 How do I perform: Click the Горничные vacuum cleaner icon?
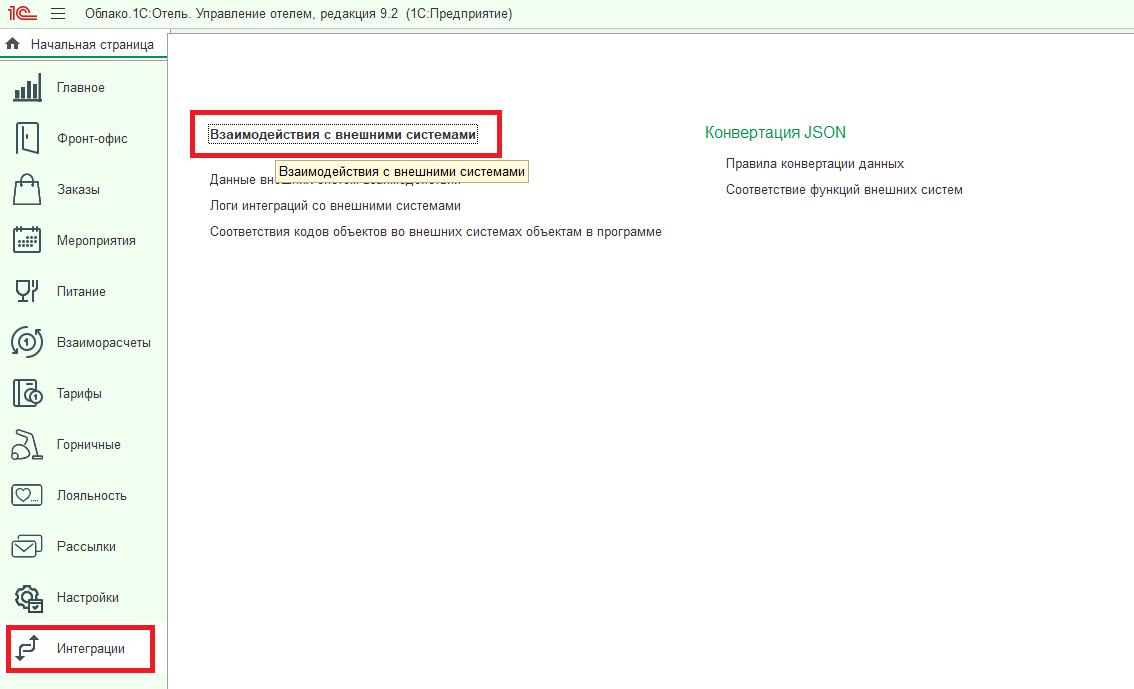tap(27, 445)
